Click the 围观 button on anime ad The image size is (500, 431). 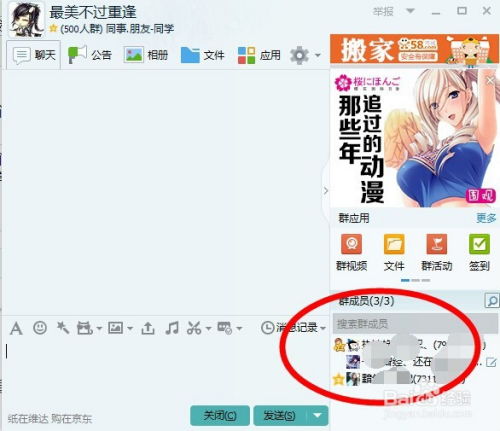480,195
